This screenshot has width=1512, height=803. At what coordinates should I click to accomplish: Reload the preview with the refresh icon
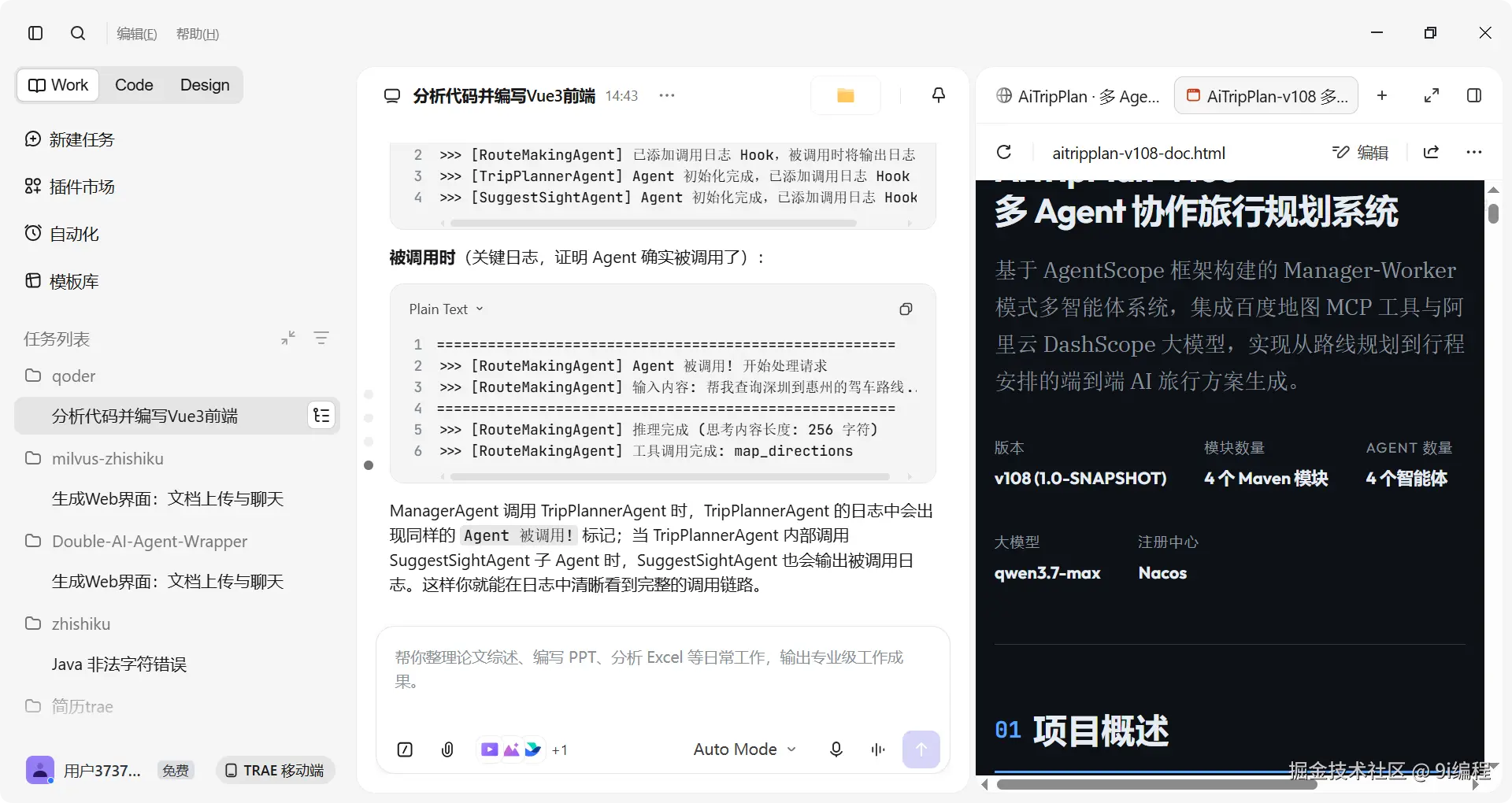[1004, 152]
